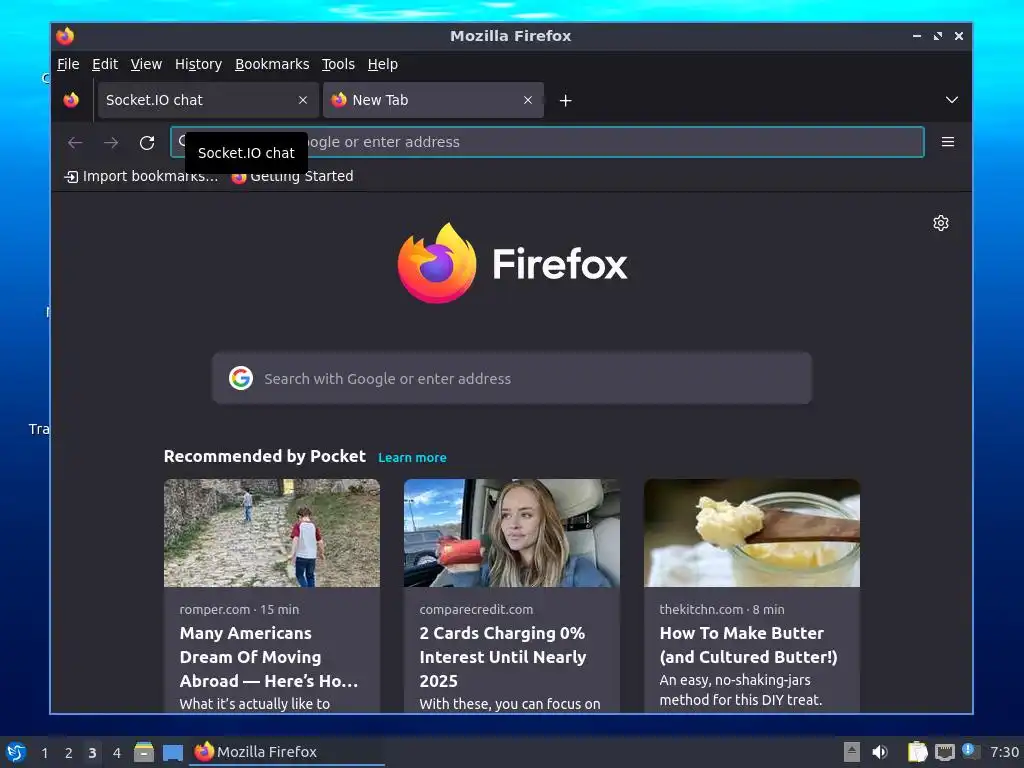This screenshot has width=1024, height=768.
Task: Close the Socket.IO chat tab
Action: [303, 100]
